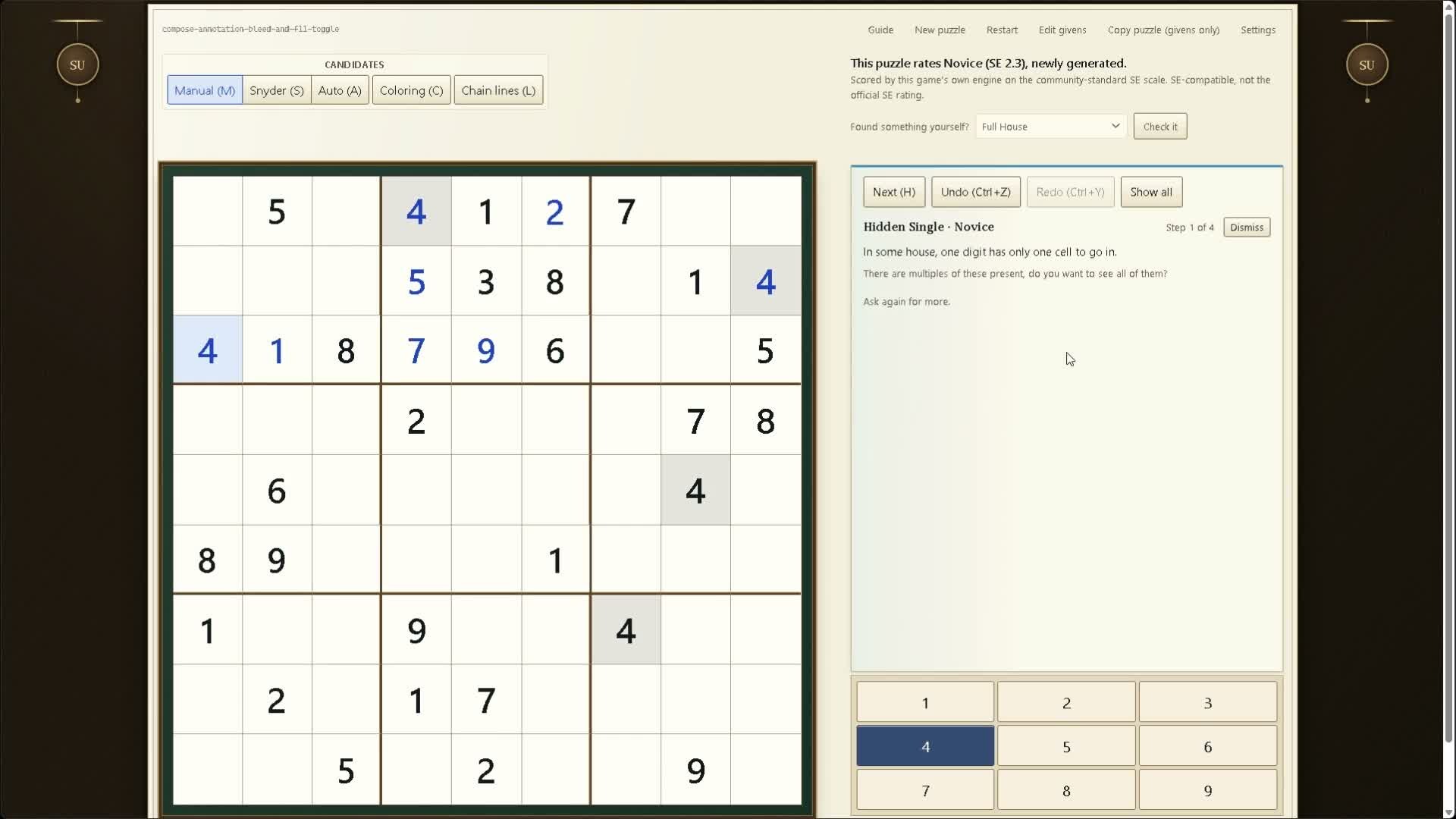Copy puzzle (givens only)
The height and width of the screenshot is (819, 1456).
(1163, 30)
